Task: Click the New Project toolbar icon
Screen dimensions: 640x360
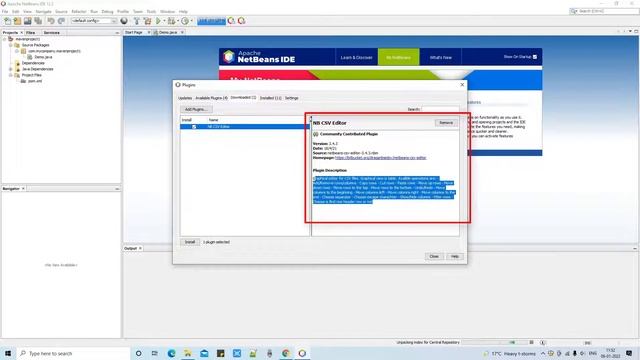Action: click(x=17, y=21)
